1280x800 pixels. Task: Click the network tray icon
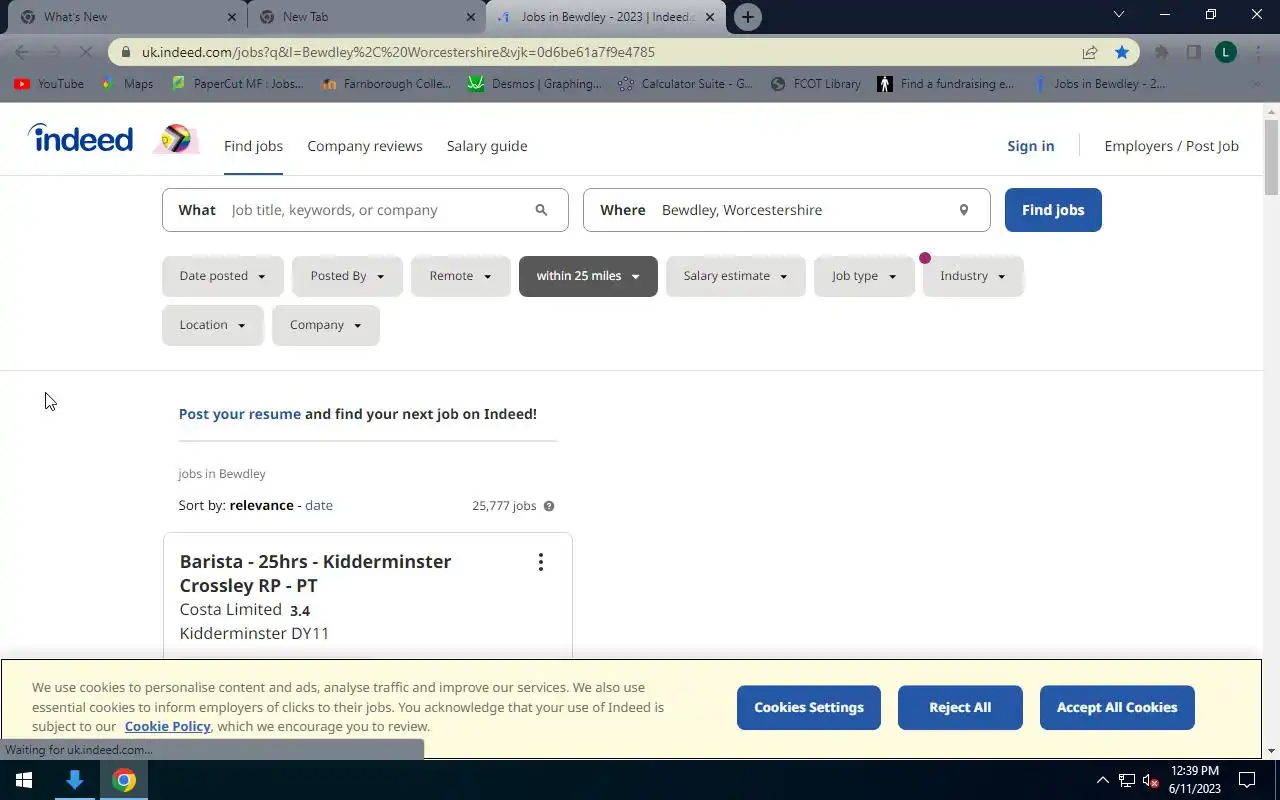tap(1127, 780)
